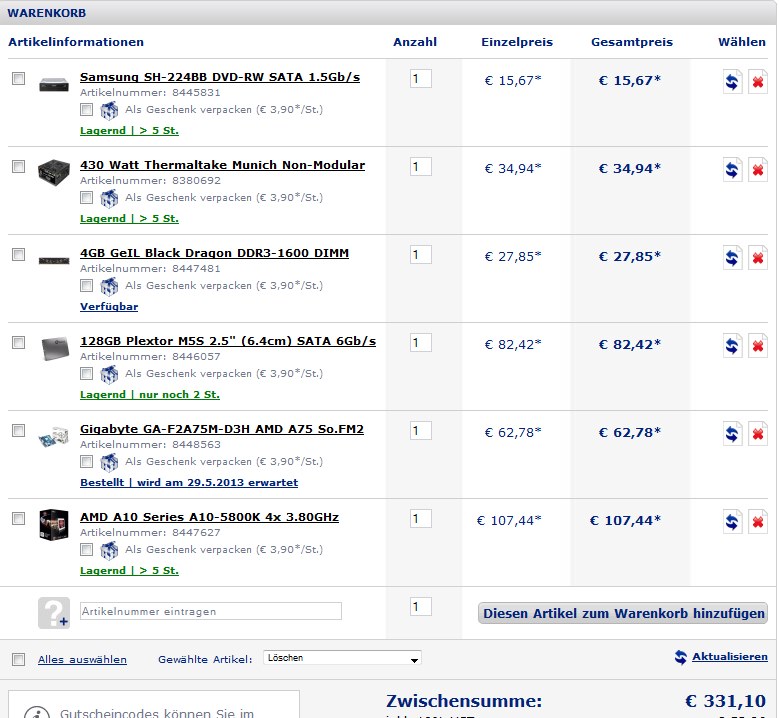
Task: Click gift box icon under Thermaltake Munich
Action: [109, 198]
